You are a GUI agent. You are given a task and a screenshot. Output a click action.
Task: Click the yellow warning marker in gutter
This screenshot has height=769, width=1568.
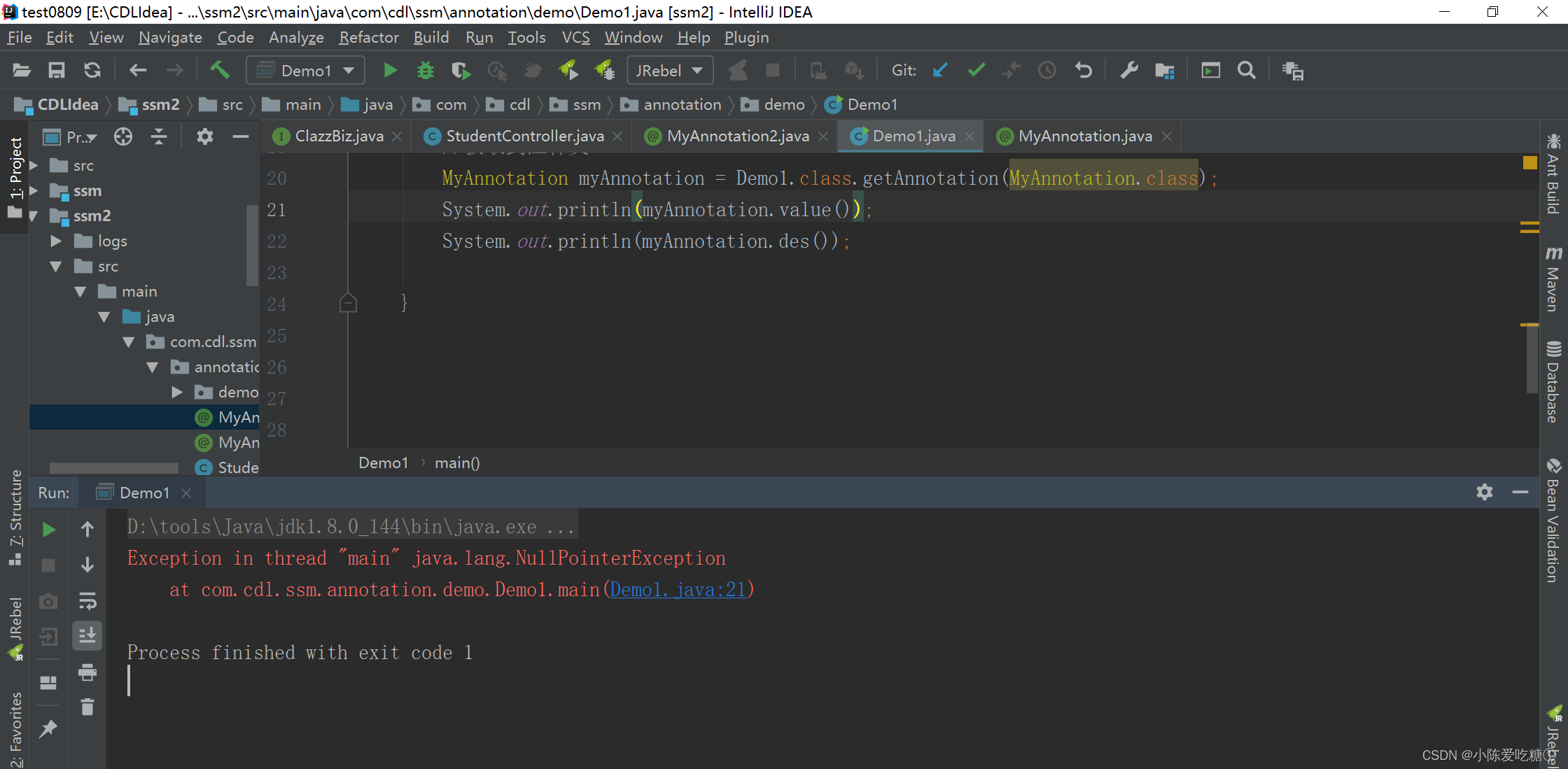coord(1529,163)
